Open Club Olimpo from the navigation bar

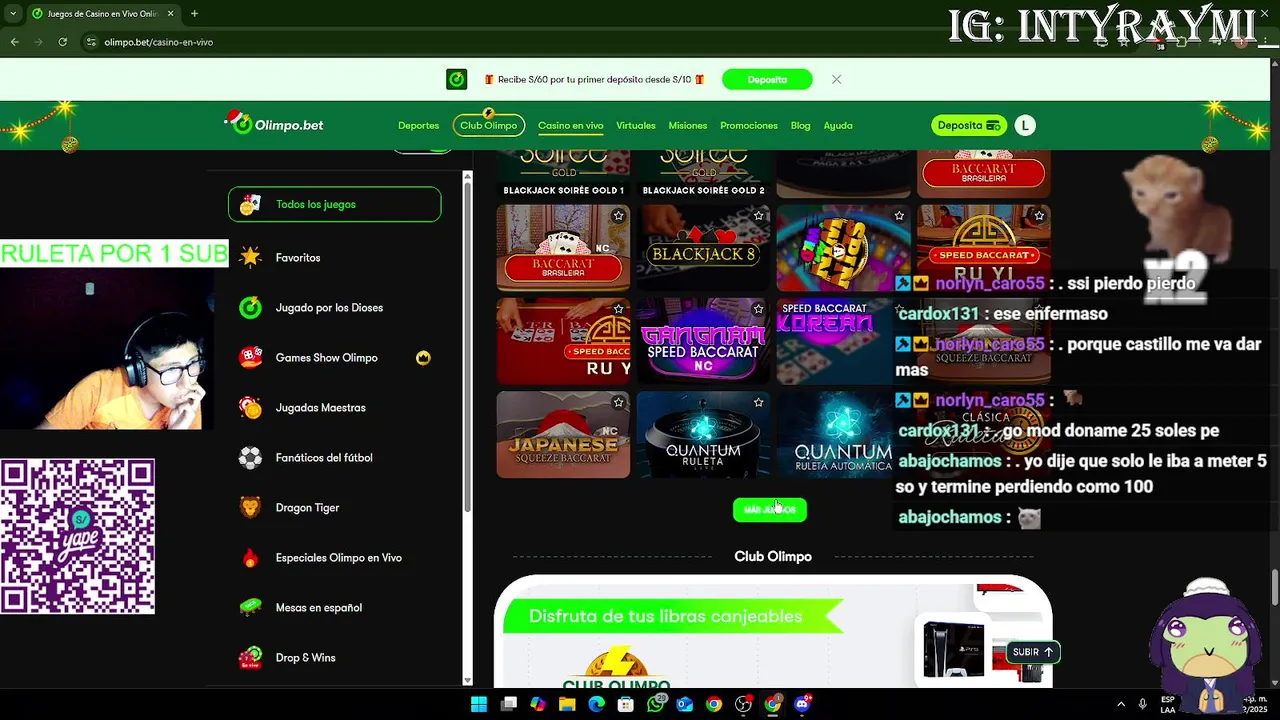[x=488, y=125]
